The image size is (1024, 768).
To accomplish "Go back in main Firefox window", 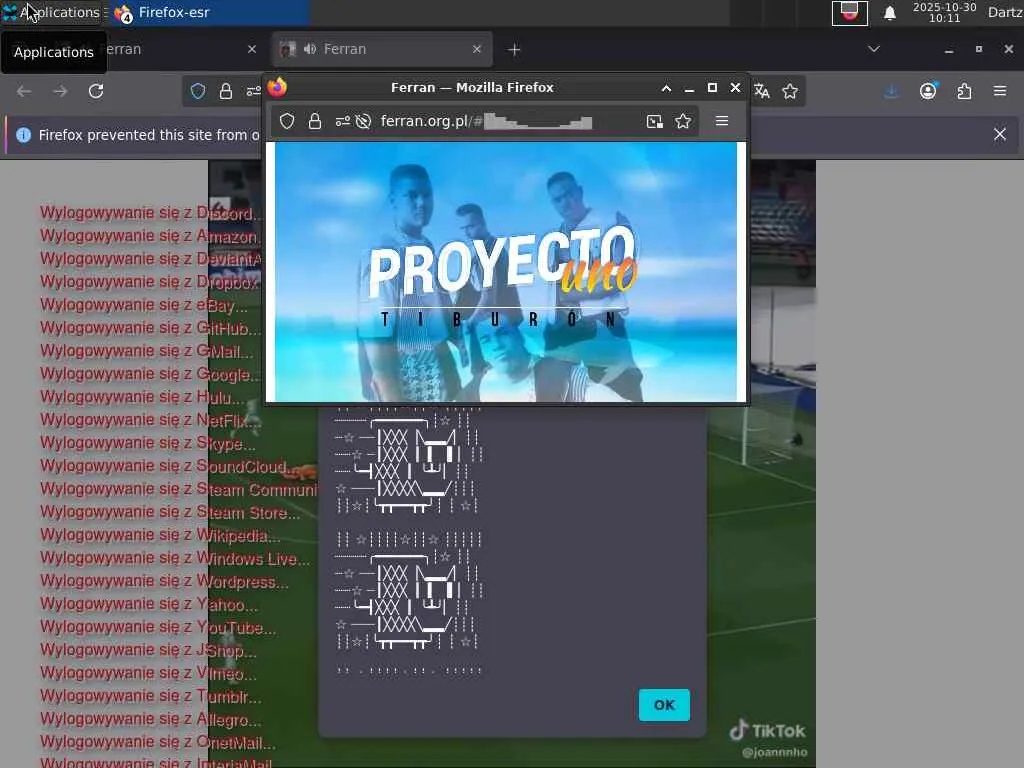I will [24, 91].
